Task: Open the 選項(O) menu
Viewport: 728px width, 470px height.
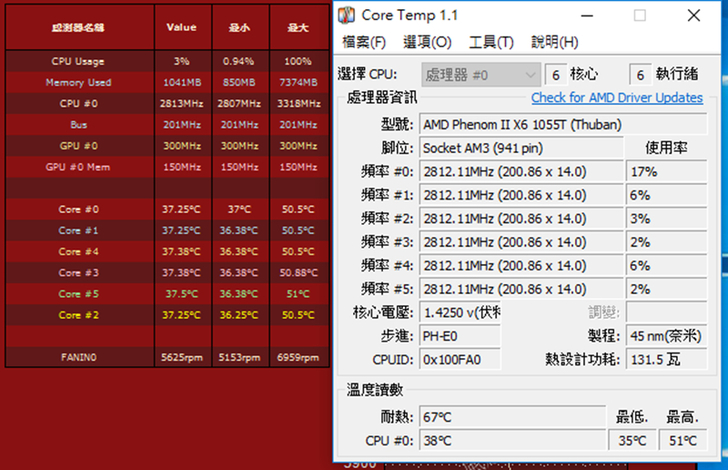Action: click(x=427, y=42)
